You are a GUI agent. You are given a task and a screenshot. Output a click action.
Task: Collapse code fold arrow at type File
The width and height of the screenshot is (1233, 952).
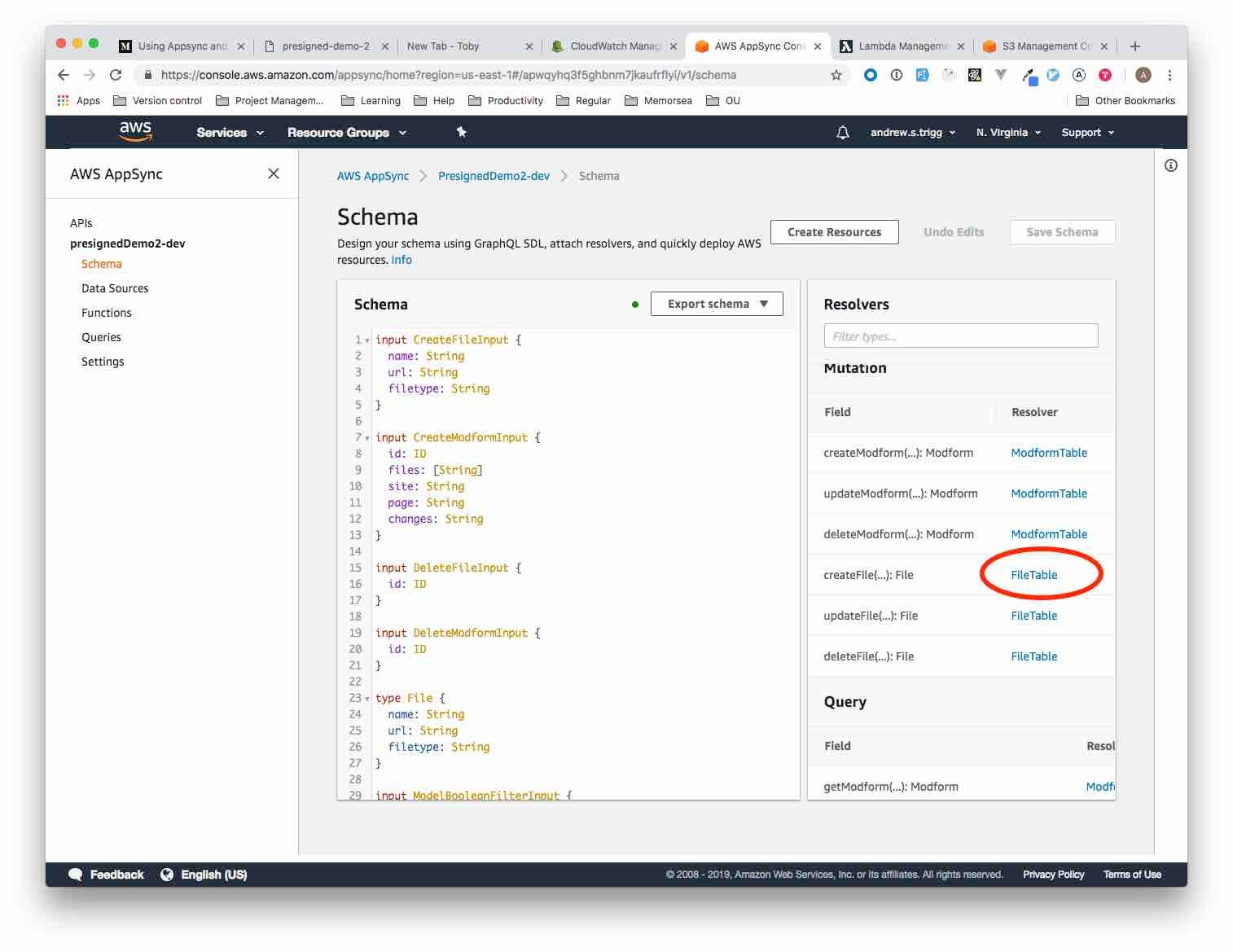click(367, 699)
